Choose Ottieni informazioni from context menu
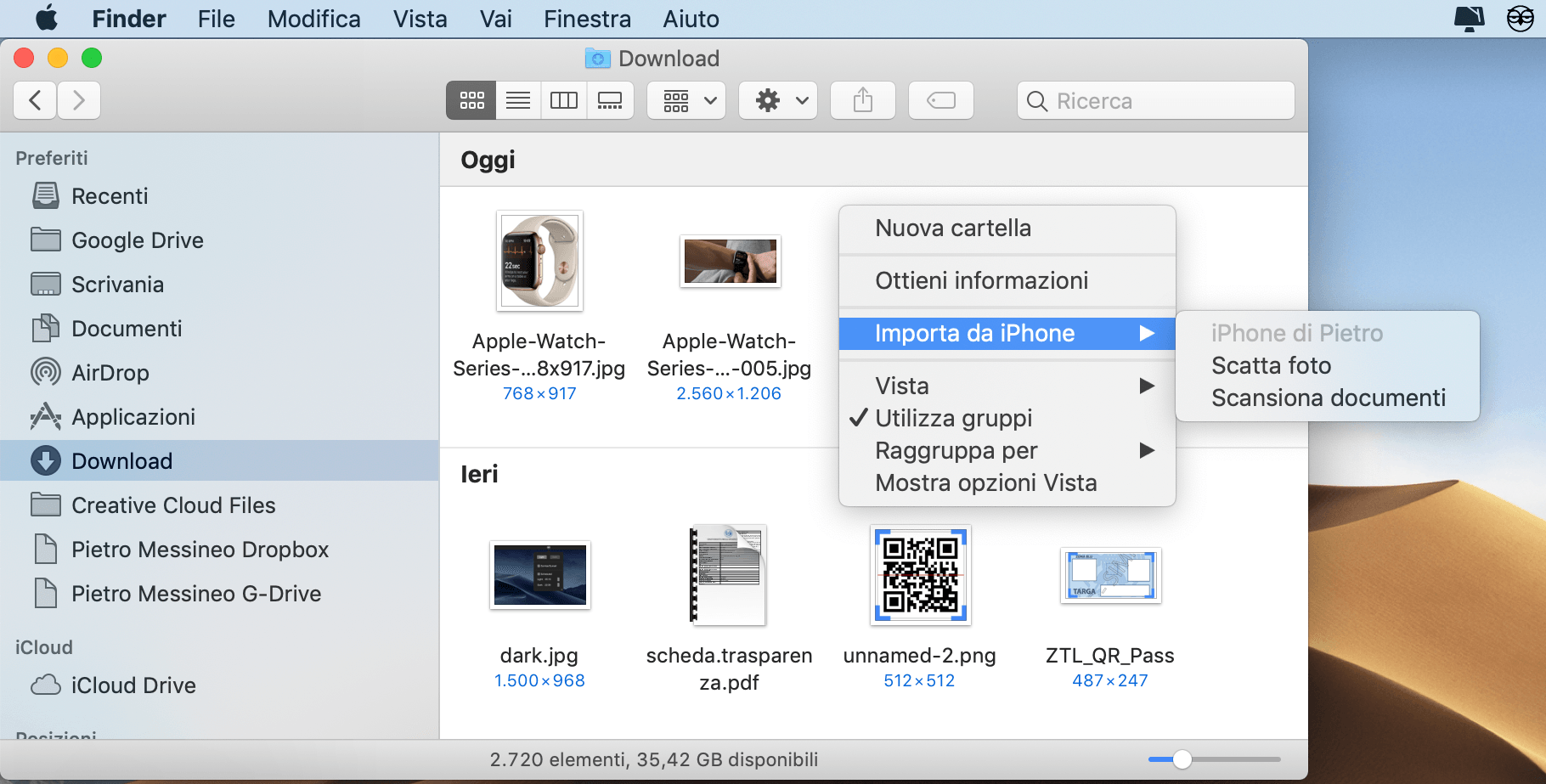 1007,281
